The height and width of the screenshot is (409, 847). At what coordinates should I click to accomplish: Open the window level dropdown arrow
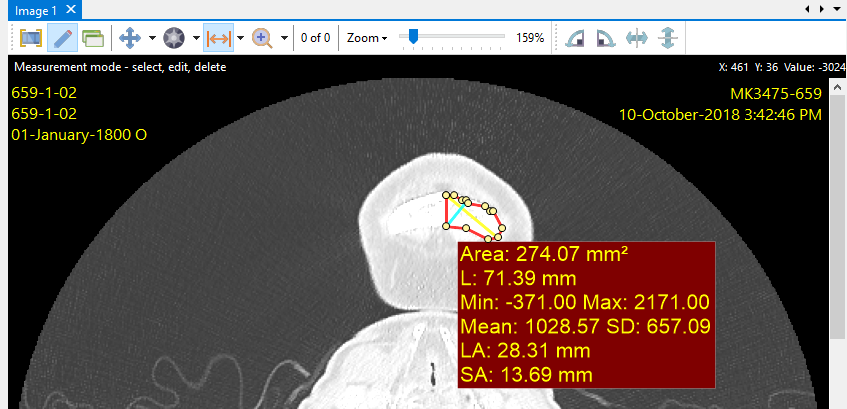(x=196, y=38)
